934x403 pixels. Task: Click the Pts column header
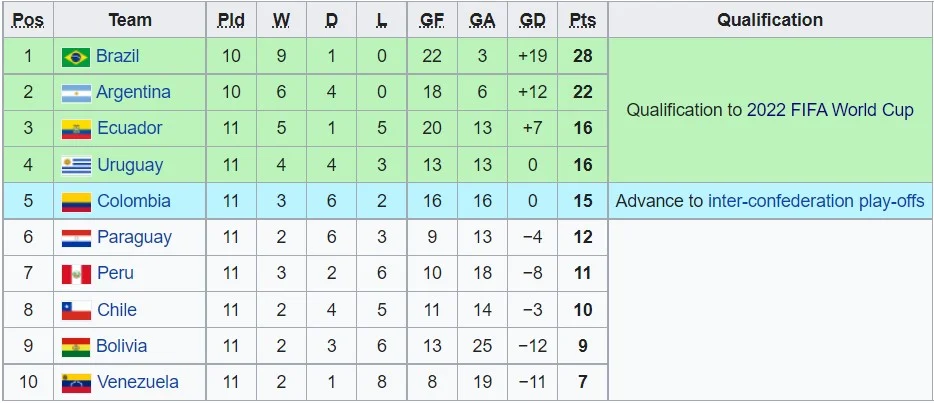[582, 20]
